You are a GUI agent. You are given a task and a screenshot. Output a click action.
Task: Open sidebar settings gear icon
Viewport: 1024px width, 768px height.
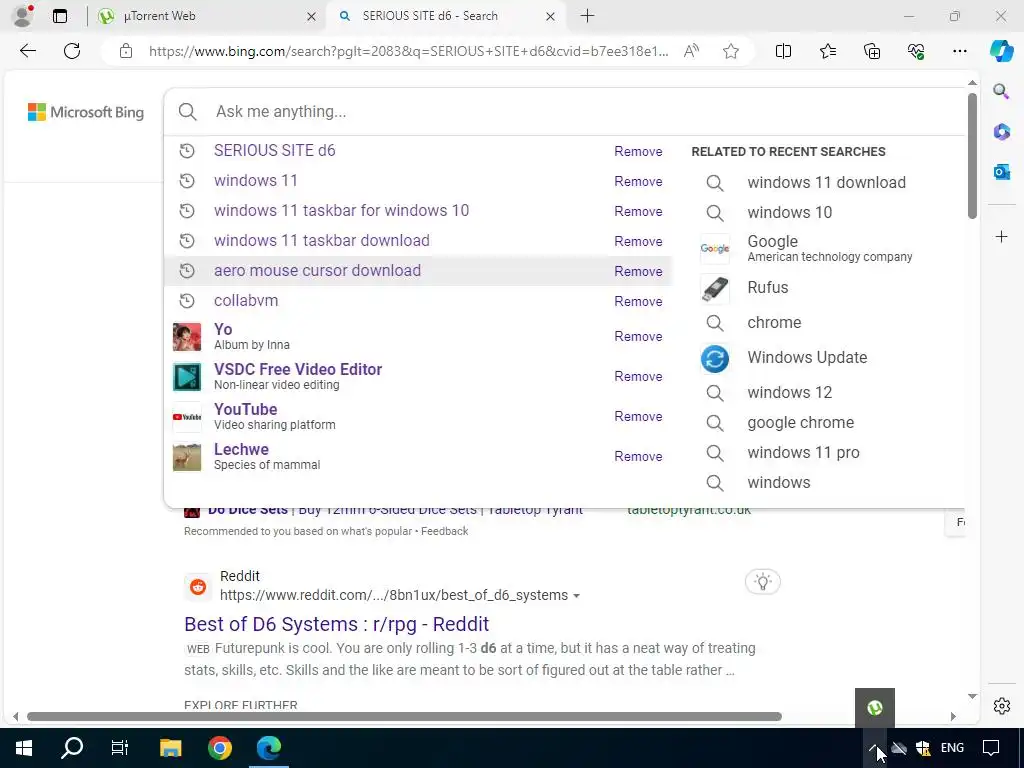click(1001, 706)
